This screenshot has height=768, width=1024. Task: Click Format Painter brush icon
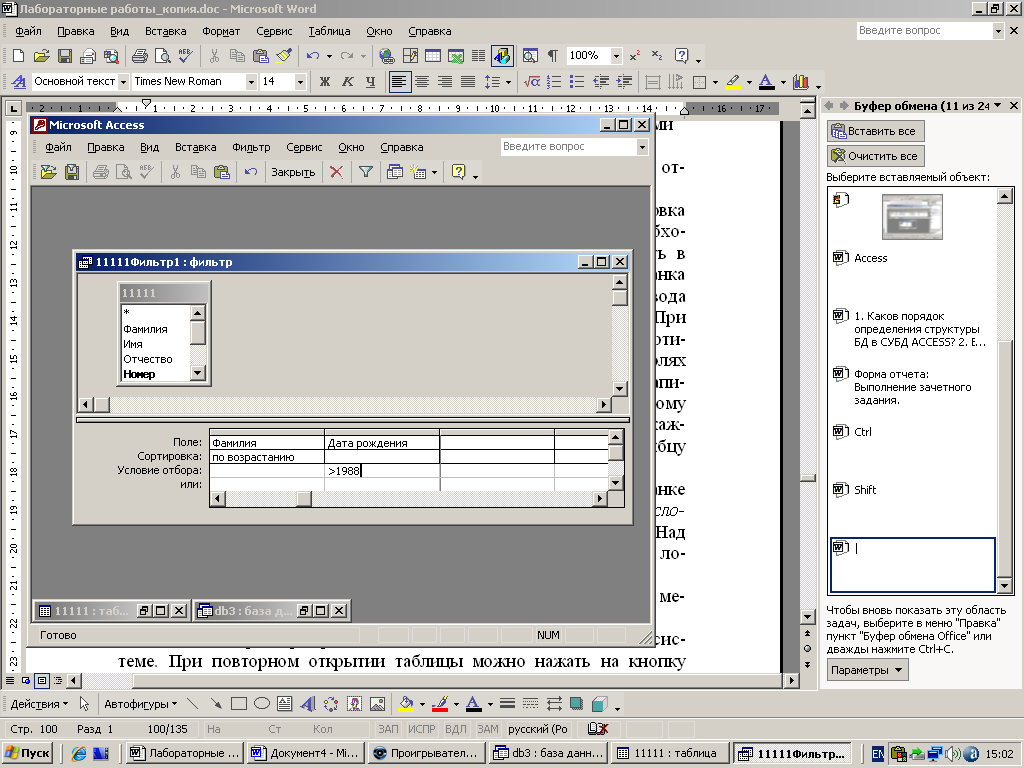[x=284, y=56]
